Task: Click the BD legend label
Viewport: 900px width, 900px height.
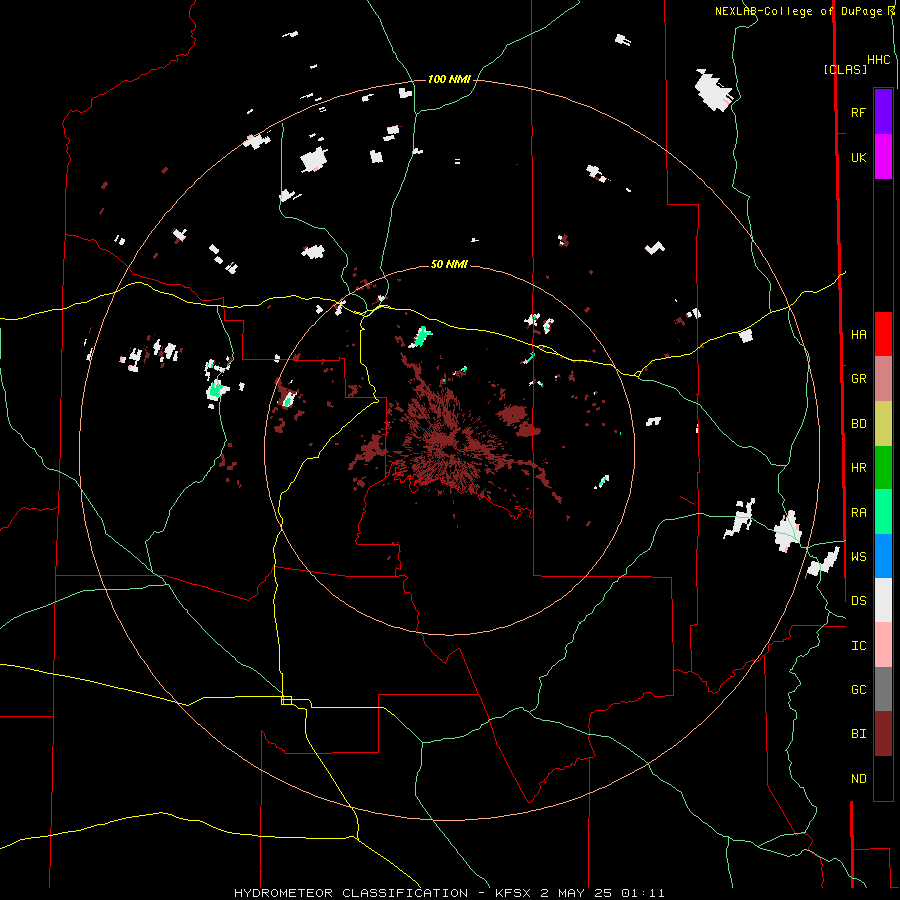Action: (858, 424)
